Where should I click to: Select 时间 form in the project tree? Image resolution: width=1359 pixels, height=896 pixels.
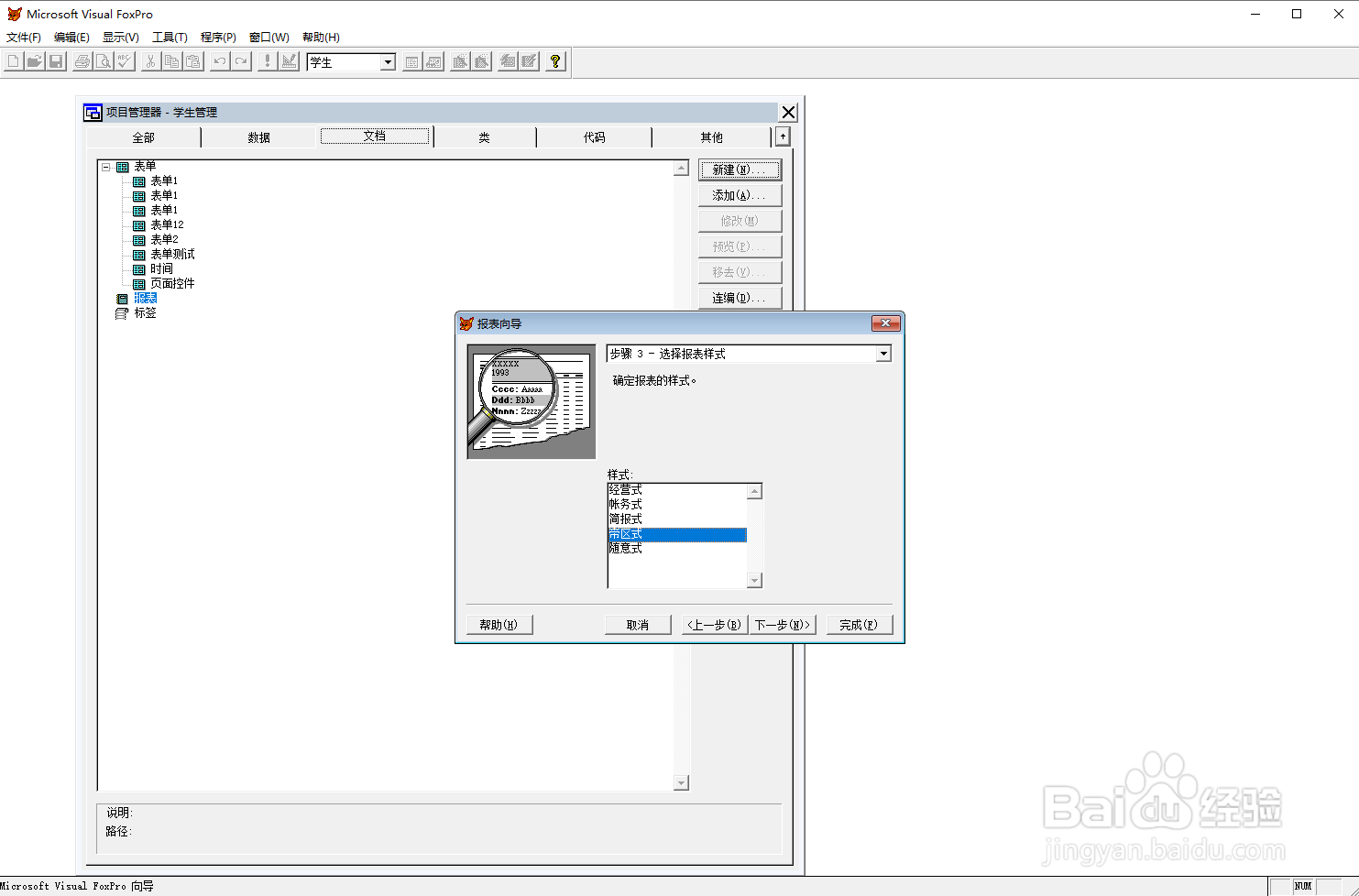pos(161,268)
